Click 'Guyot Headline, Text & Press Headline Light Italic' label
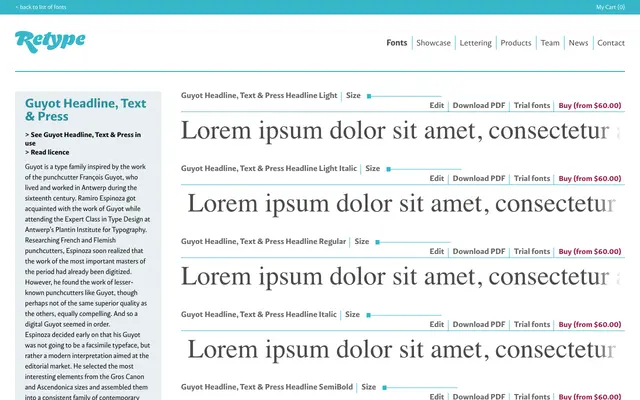 269,169
